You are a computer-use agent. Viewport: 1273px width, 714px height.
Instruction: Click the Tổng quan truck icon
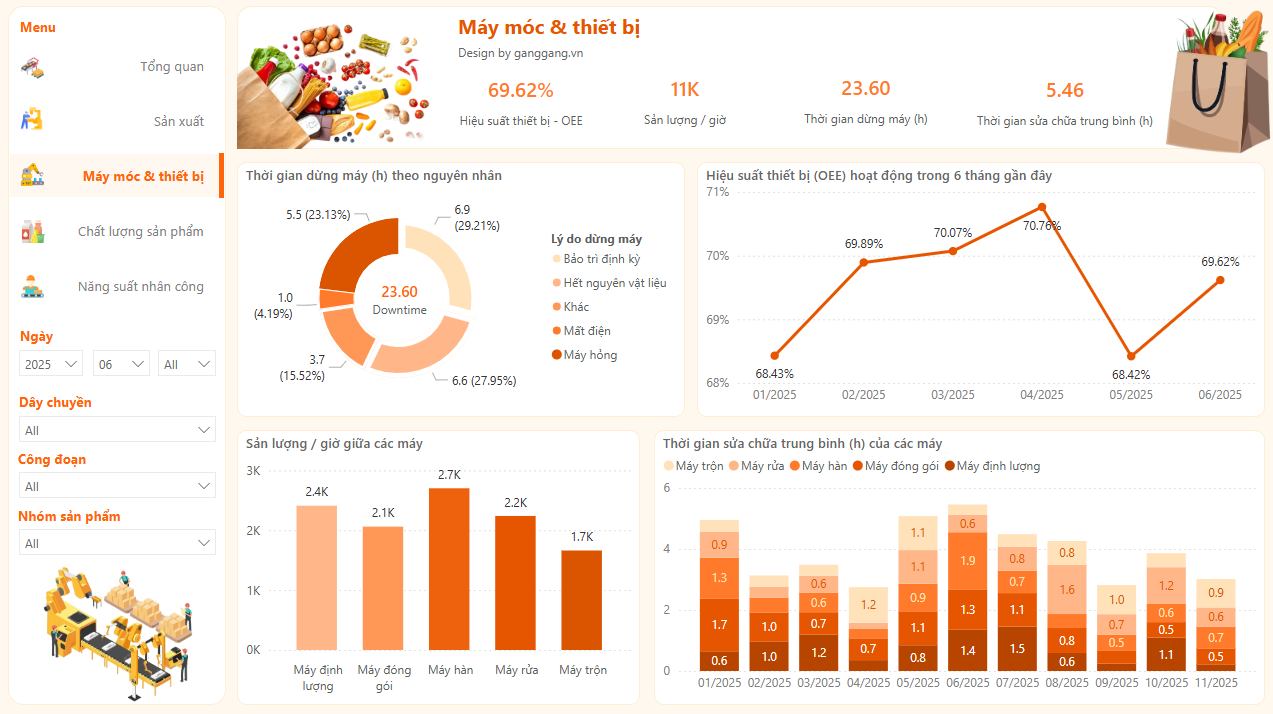[32, 67]
